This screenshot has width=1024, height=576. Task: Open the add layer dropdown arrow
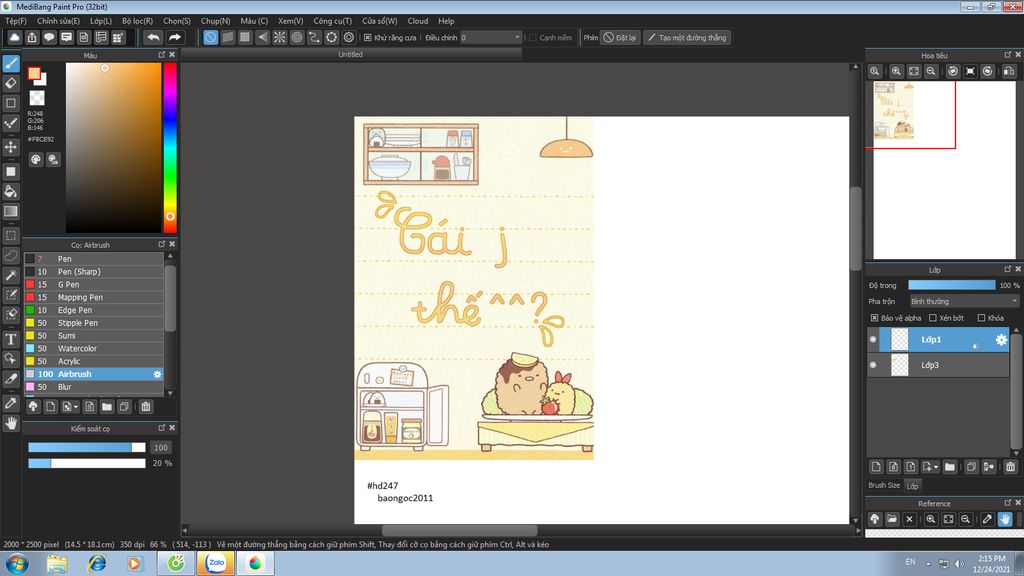click(x=936, y=467)
